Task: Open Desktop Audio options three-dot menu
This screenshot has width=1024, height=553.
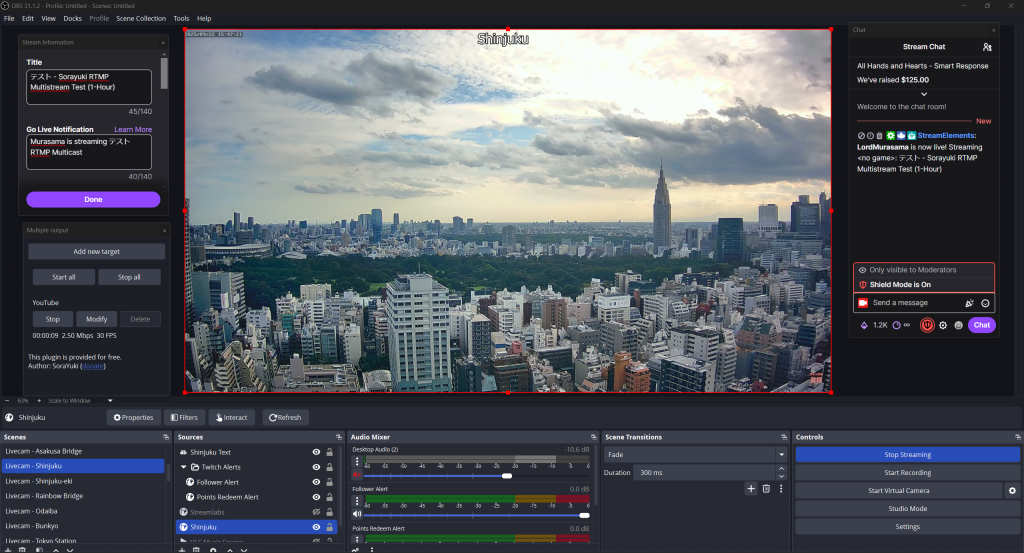Action: pos(357,462)
